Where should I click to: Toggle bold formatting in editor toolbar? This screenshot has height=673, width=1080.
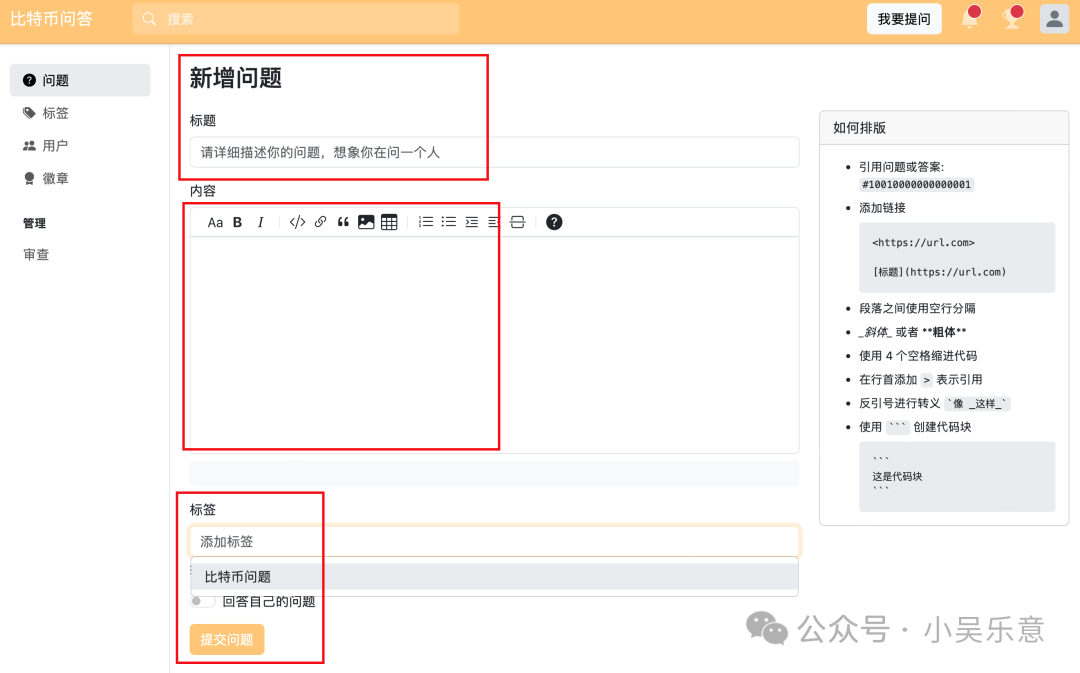[238, 222]
